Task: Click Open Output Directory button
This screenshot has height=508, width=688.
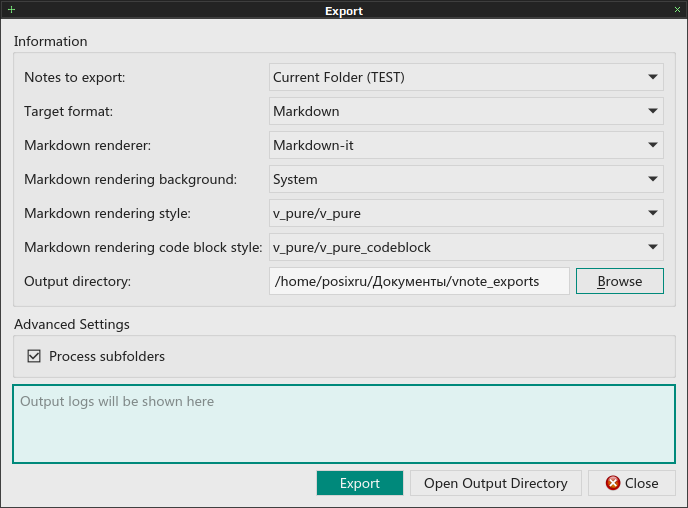Action: pyautogui.click(x=496, y=483)
